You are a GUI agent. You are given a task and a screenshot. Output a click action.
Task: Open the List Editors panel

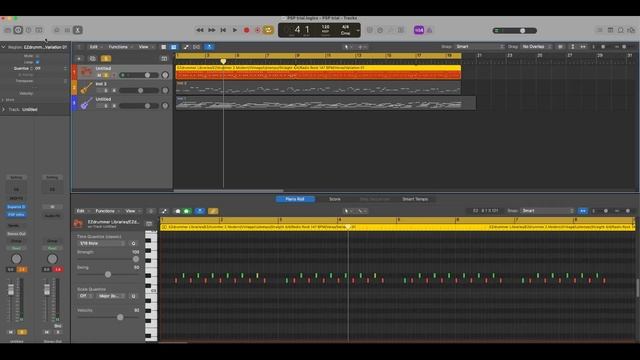(600, 30)
